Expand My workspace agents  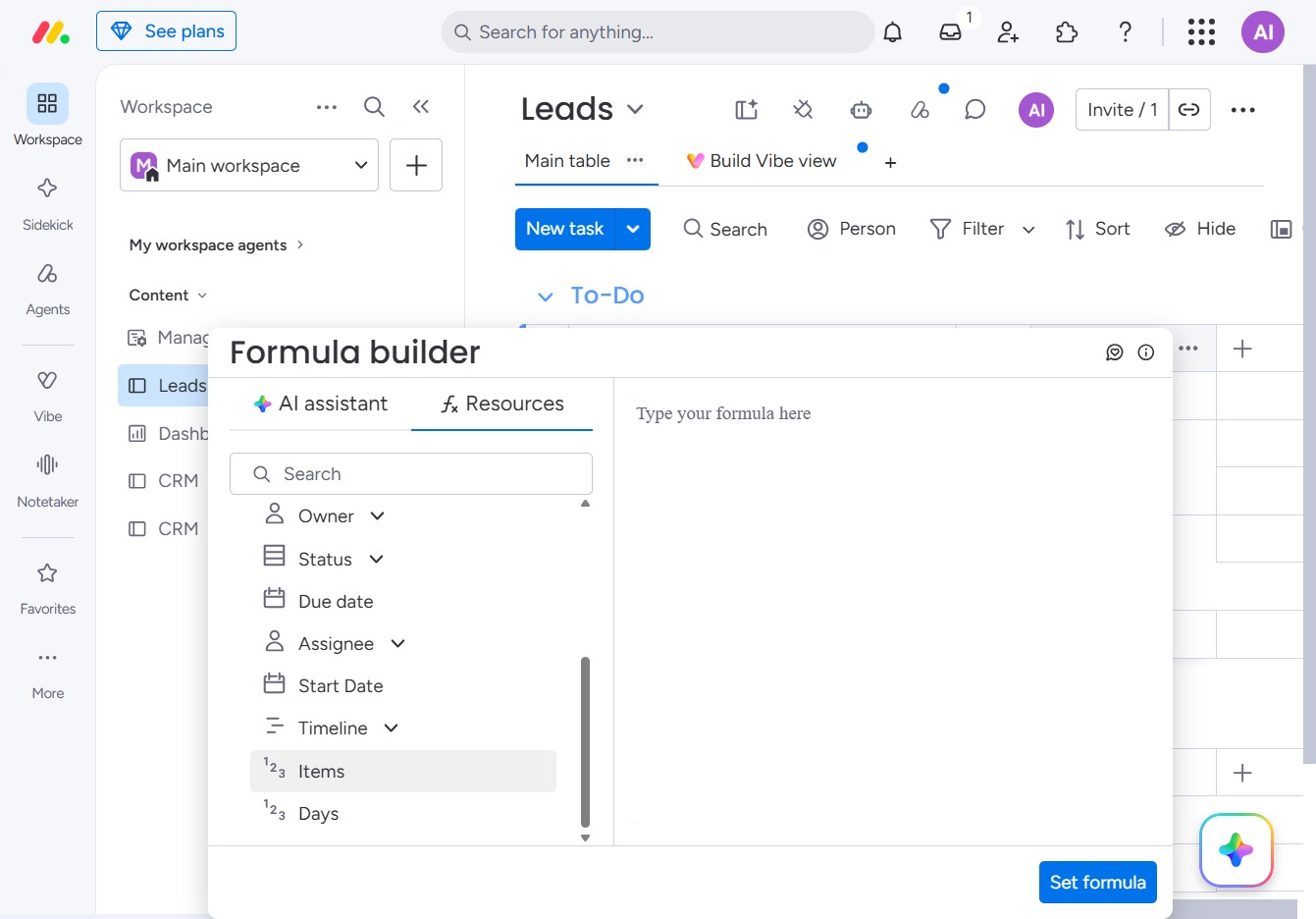click(x=216, y=244)
